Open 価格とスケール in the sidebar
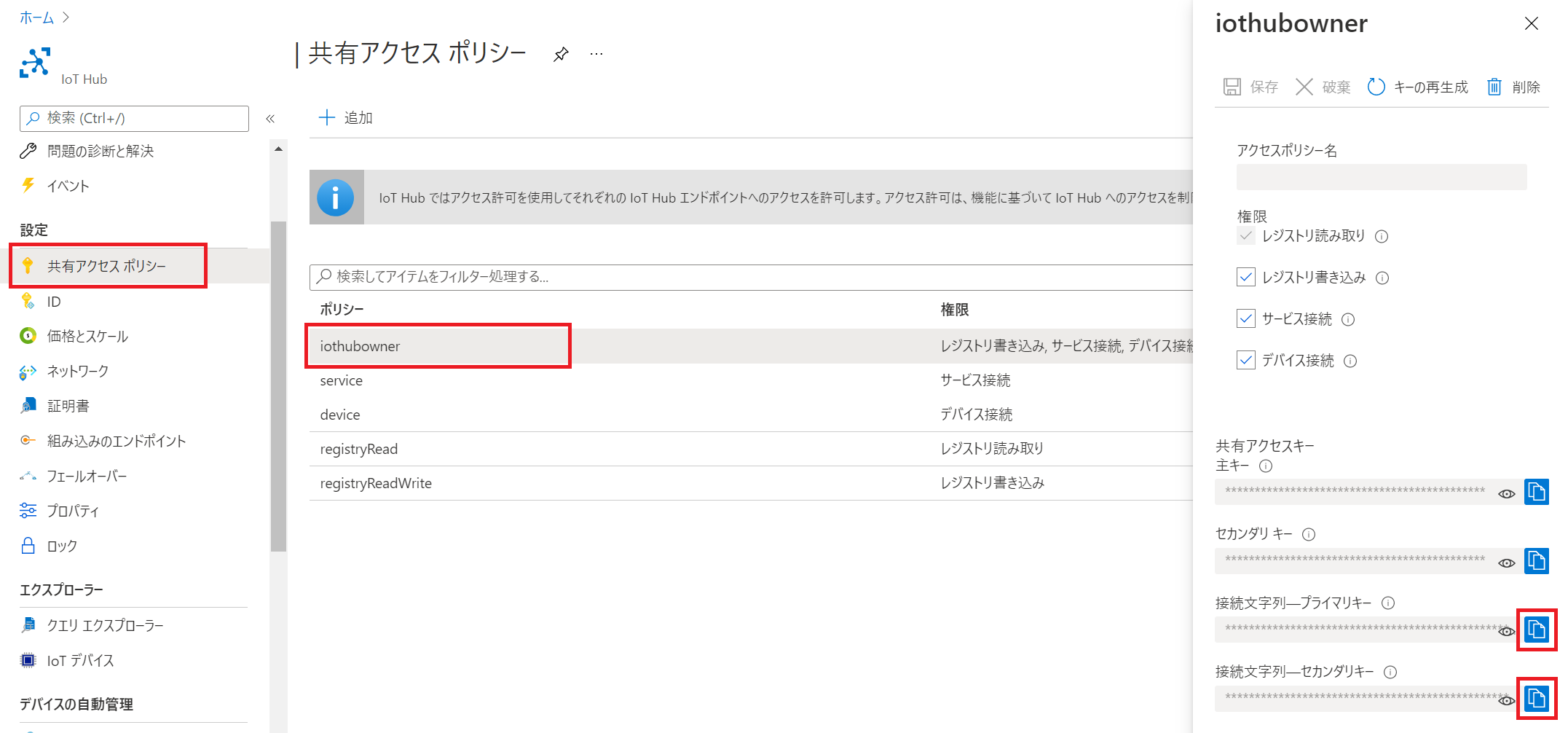The width and height of the screenshot is (1568, 733). coord(74,336)
